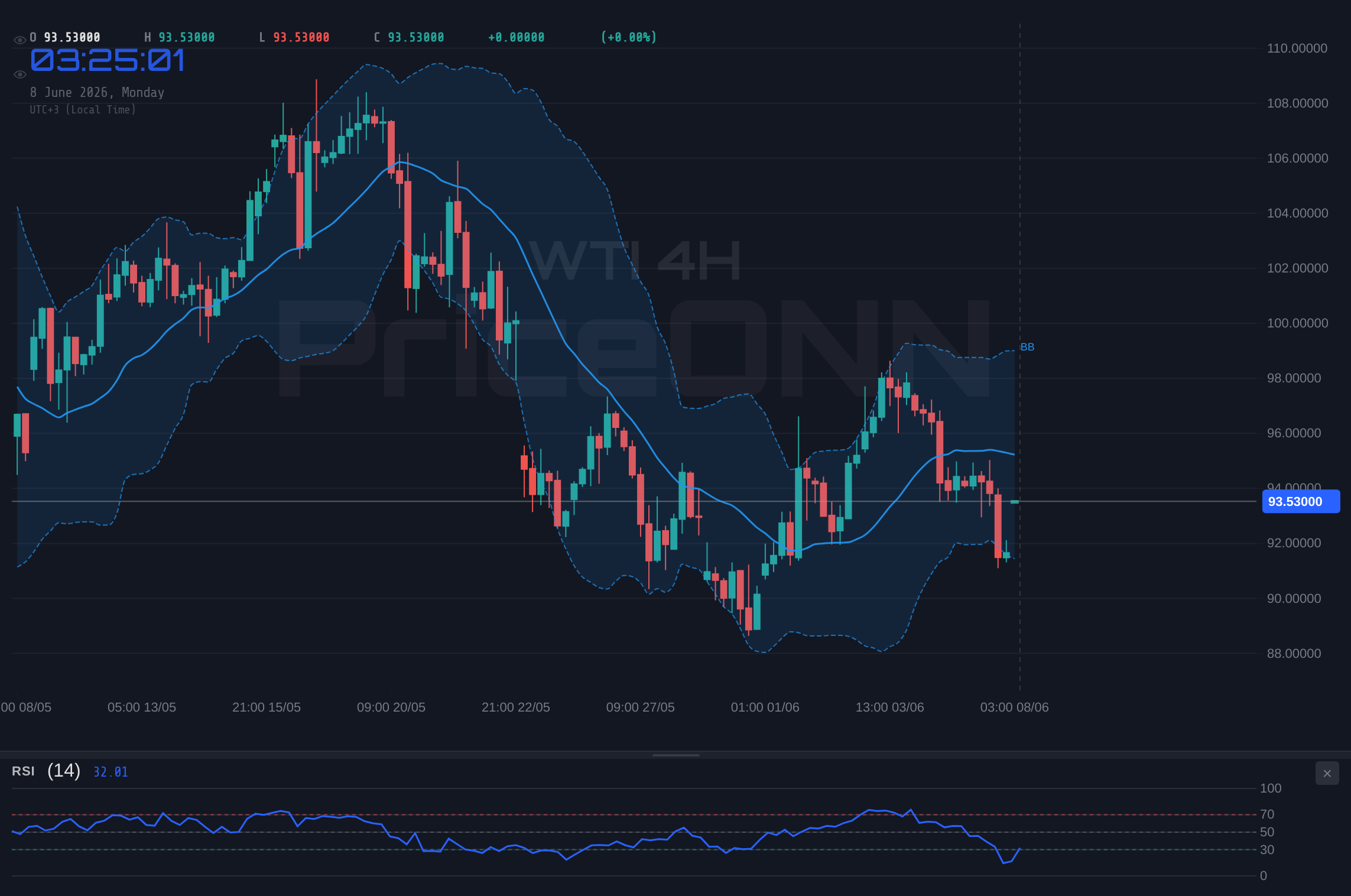1351x896 pixels.
Task: Click the 110.00000 price axis label
Action: 1297,48
